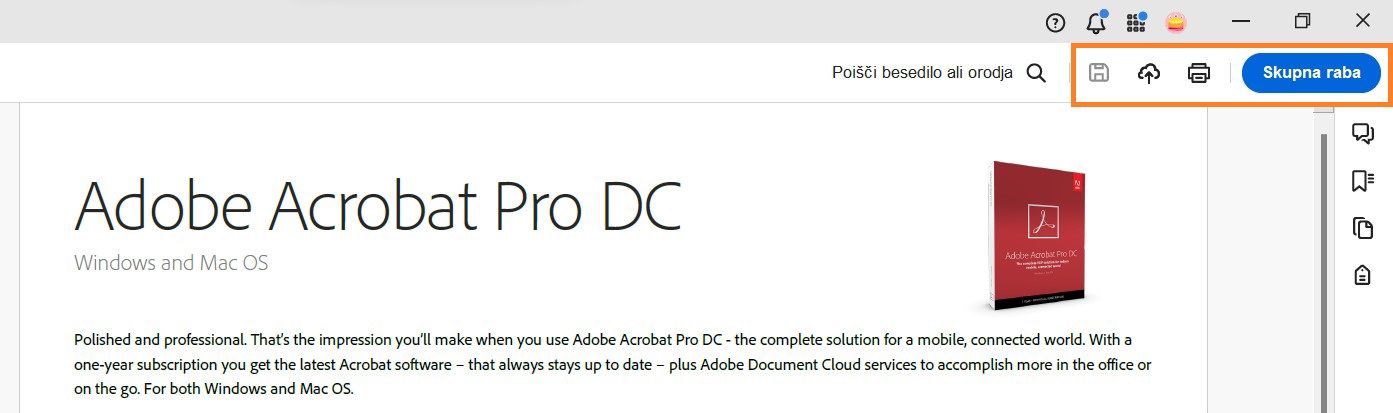Open the page thumbnails sidebar panel
Screen dimensions: 1393x413
[1362, 228]
